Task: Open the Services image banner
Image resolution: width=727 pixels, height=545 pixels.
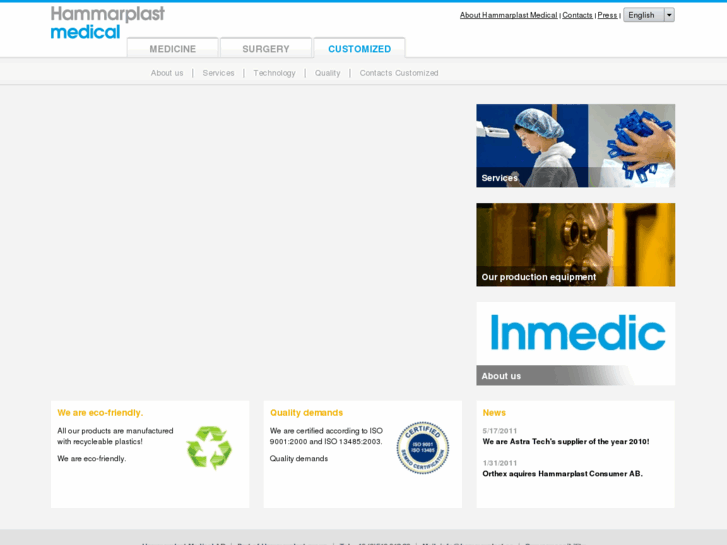Action: tap(575, 146)
